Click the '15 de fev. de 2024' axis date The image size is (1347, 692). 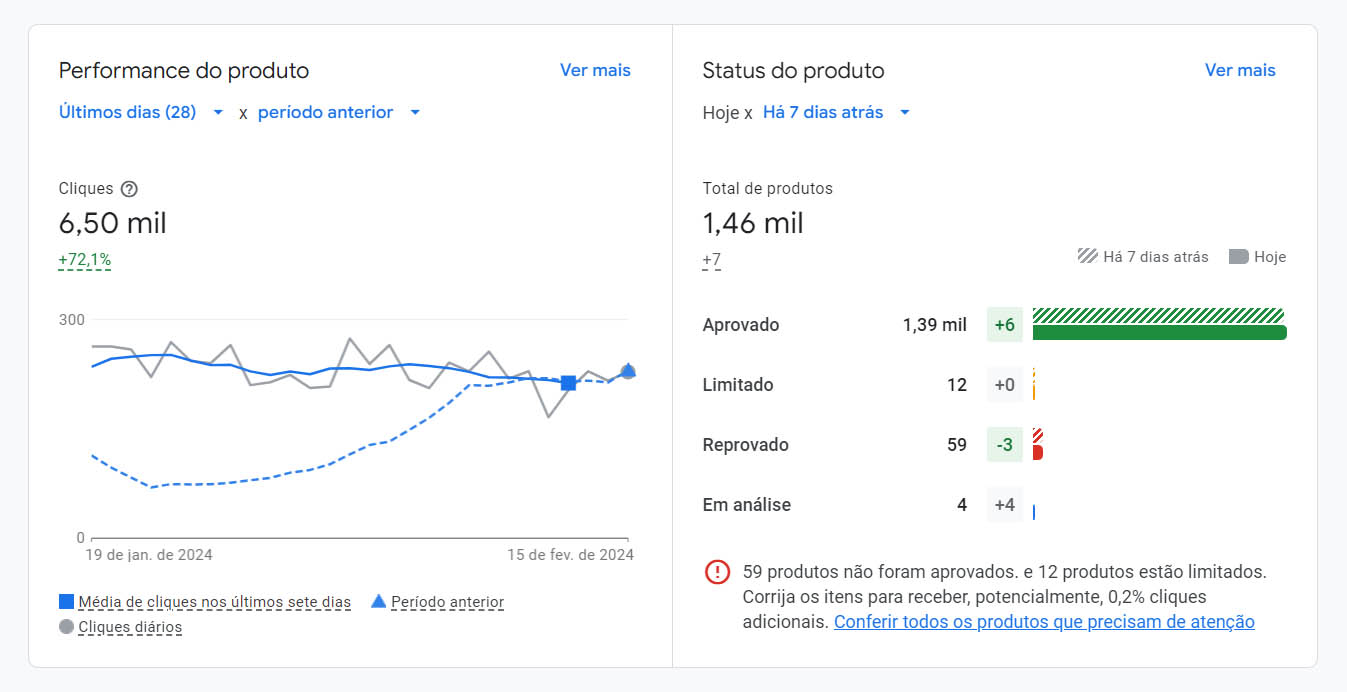point(570,554)
